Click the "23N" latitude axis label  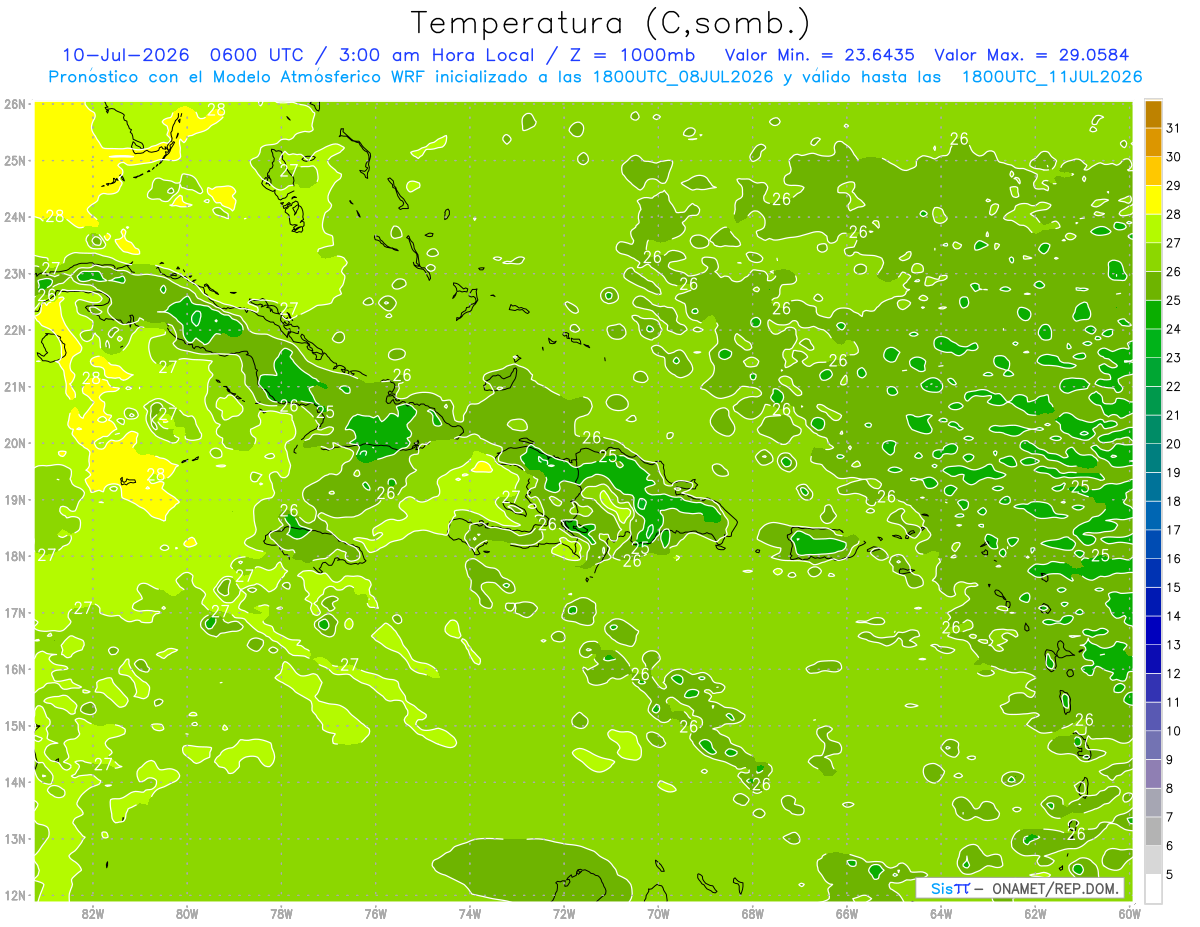click(14, 273)
